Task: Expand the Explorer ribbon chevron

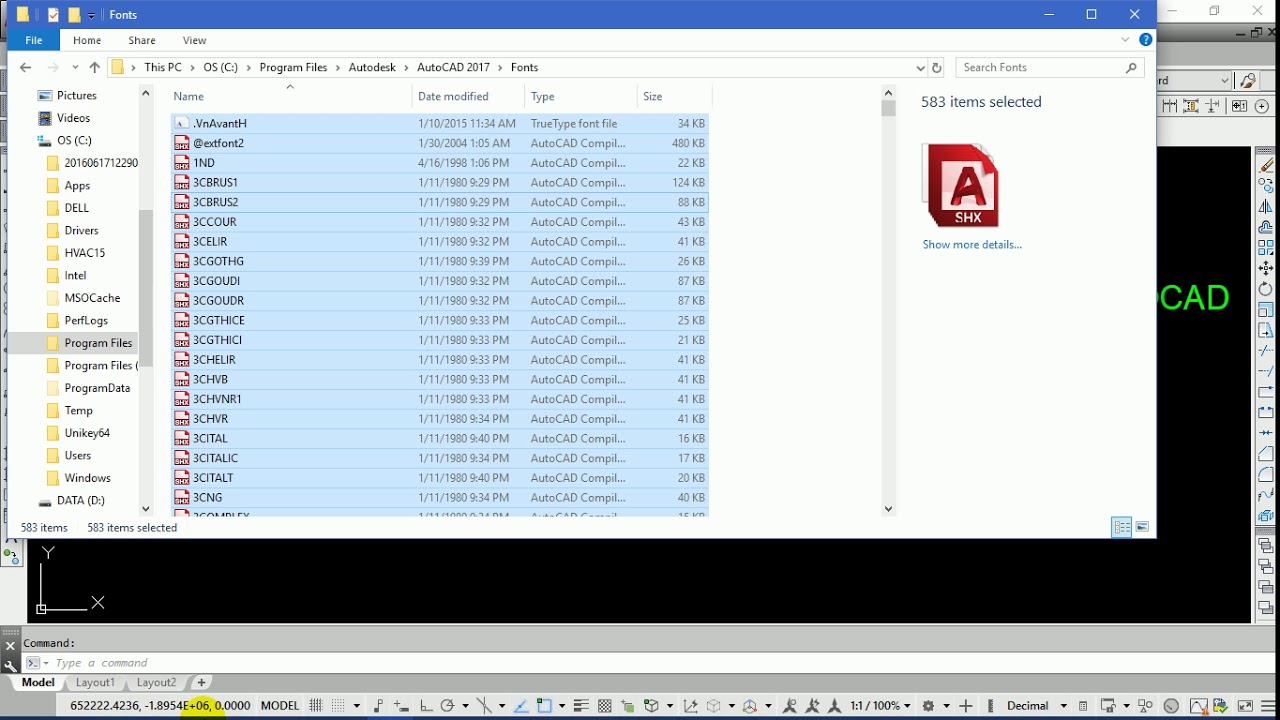Action: pos(1125,40)
